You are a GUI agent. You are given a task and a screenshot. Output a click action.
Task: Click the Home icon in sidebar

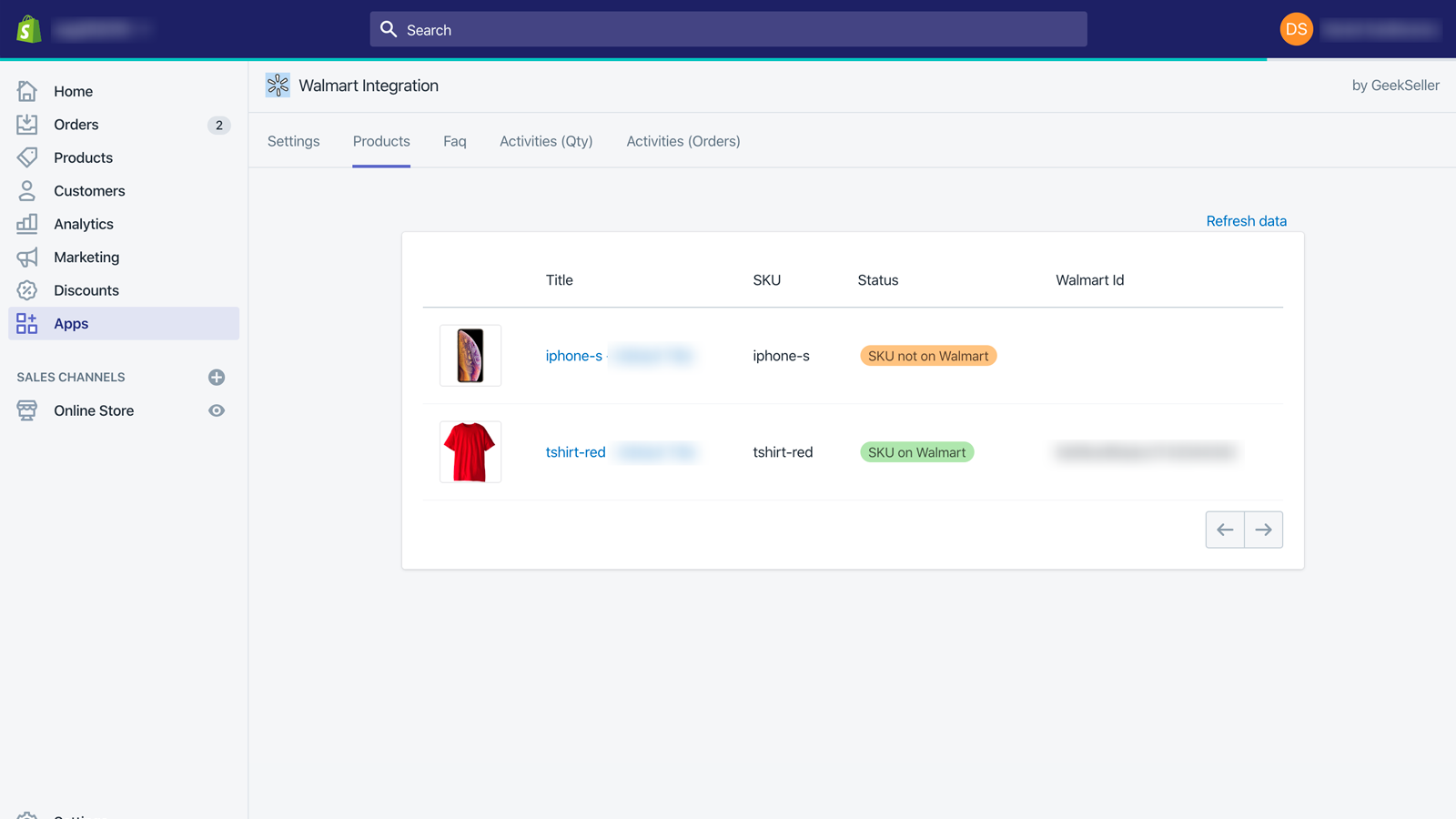click(x=27, y=91)
